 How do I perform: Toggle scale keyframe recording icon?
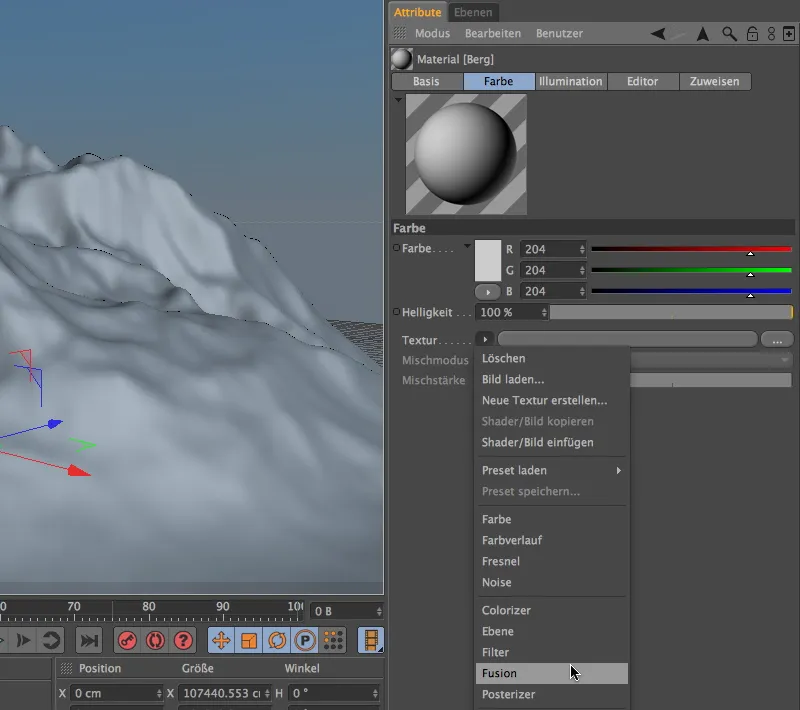(x=250, y=641)
